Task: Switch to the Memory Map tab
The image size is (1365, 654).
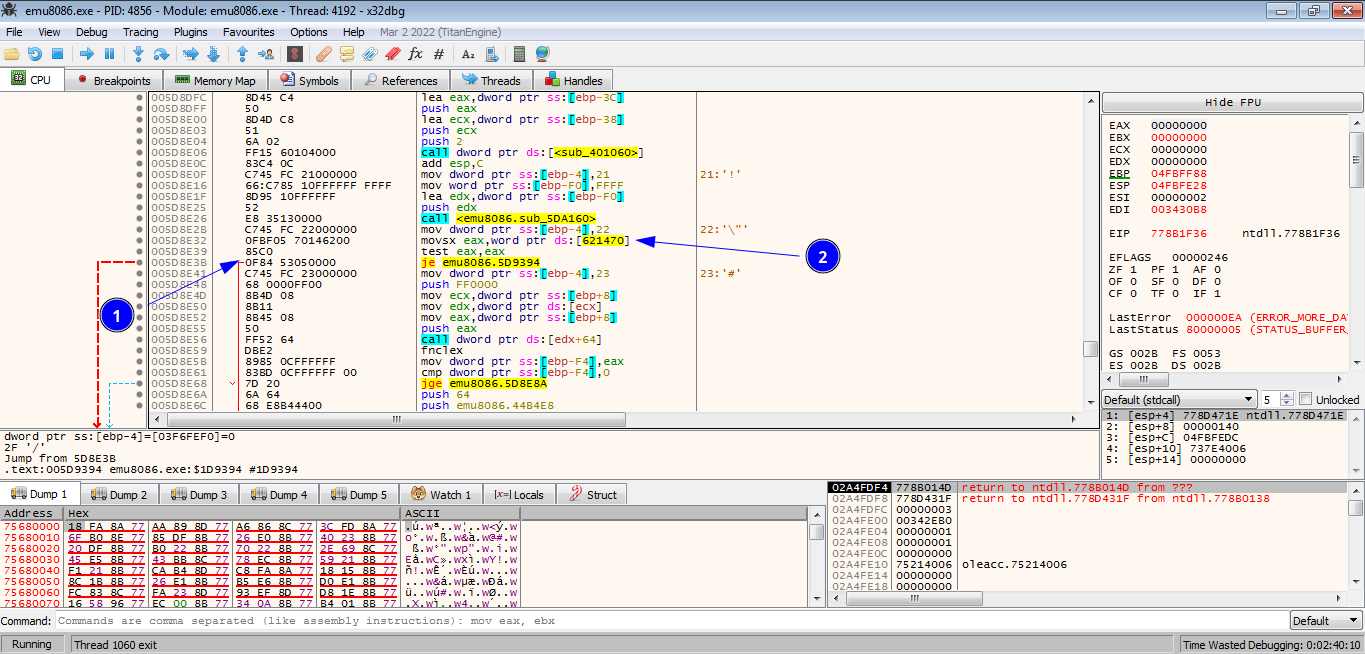Action: 214,81
